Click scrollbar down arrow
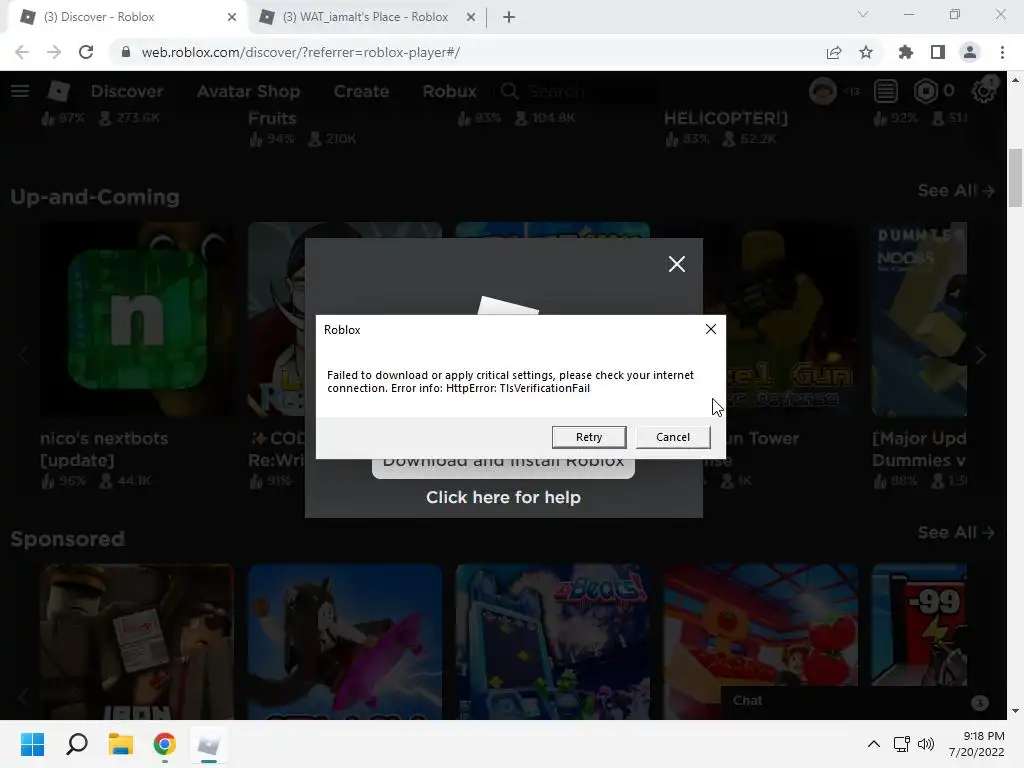The width and height of the screenshot is (1024, 768). (x=1015, y=711)
